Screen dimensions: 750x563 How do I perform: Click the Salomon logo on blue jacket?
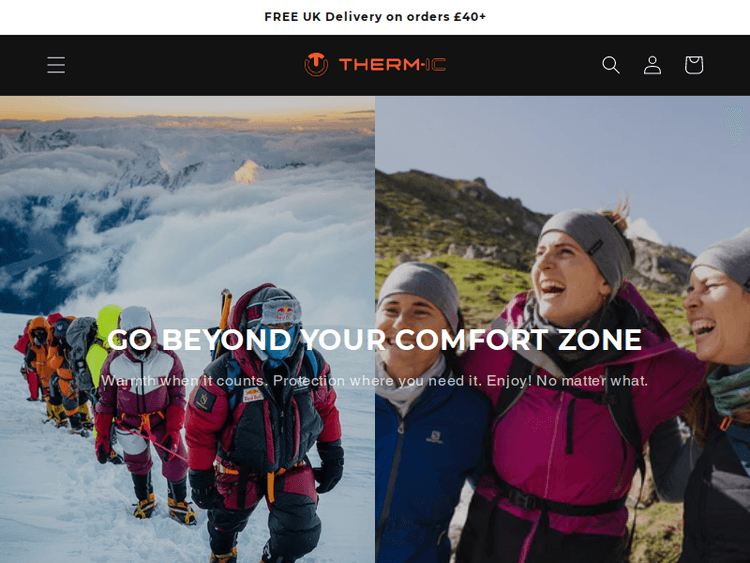pos(435,437)
